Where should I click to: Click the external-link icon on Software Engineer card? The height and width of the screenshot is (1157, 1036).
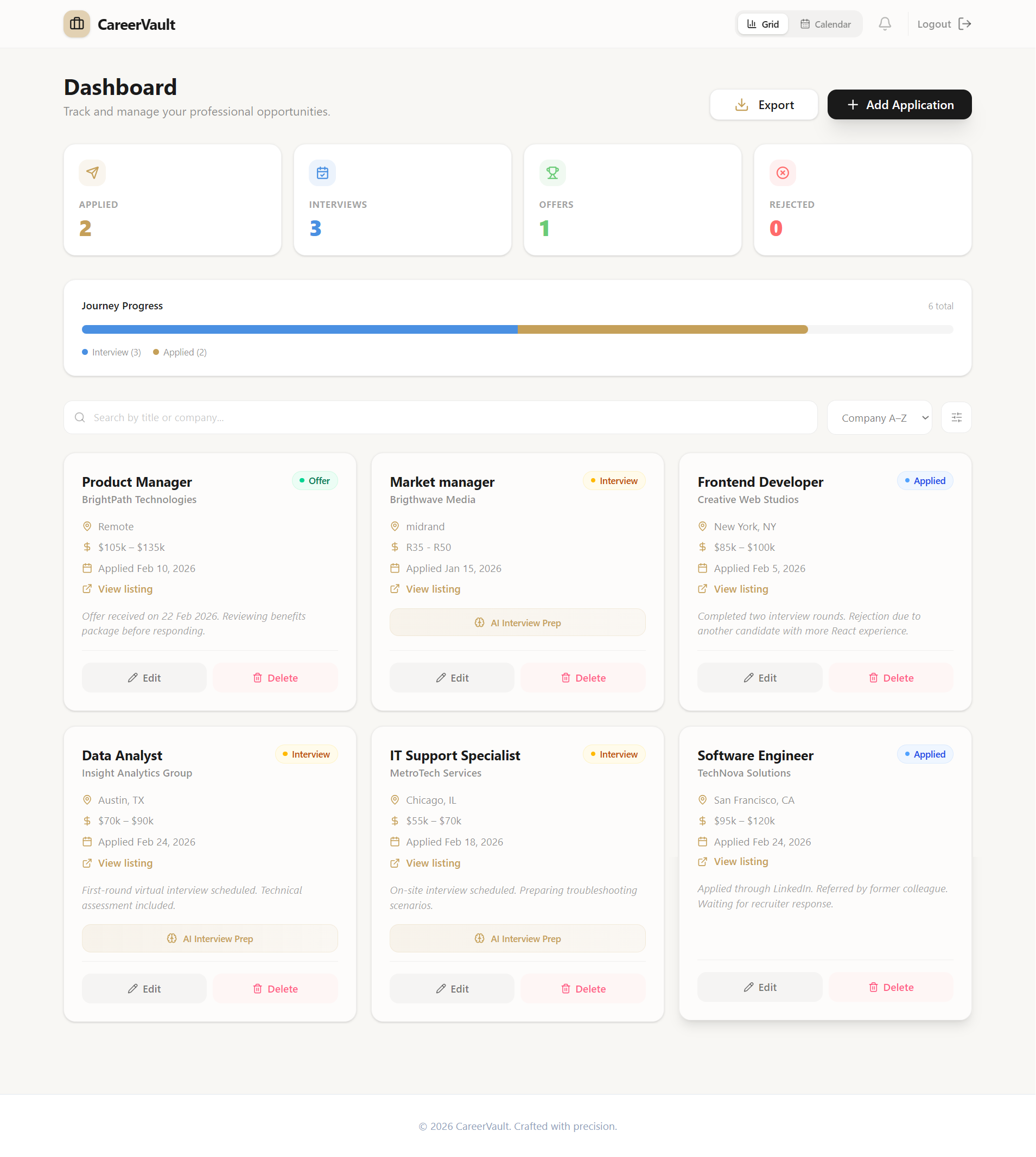(x=703, y=862)
